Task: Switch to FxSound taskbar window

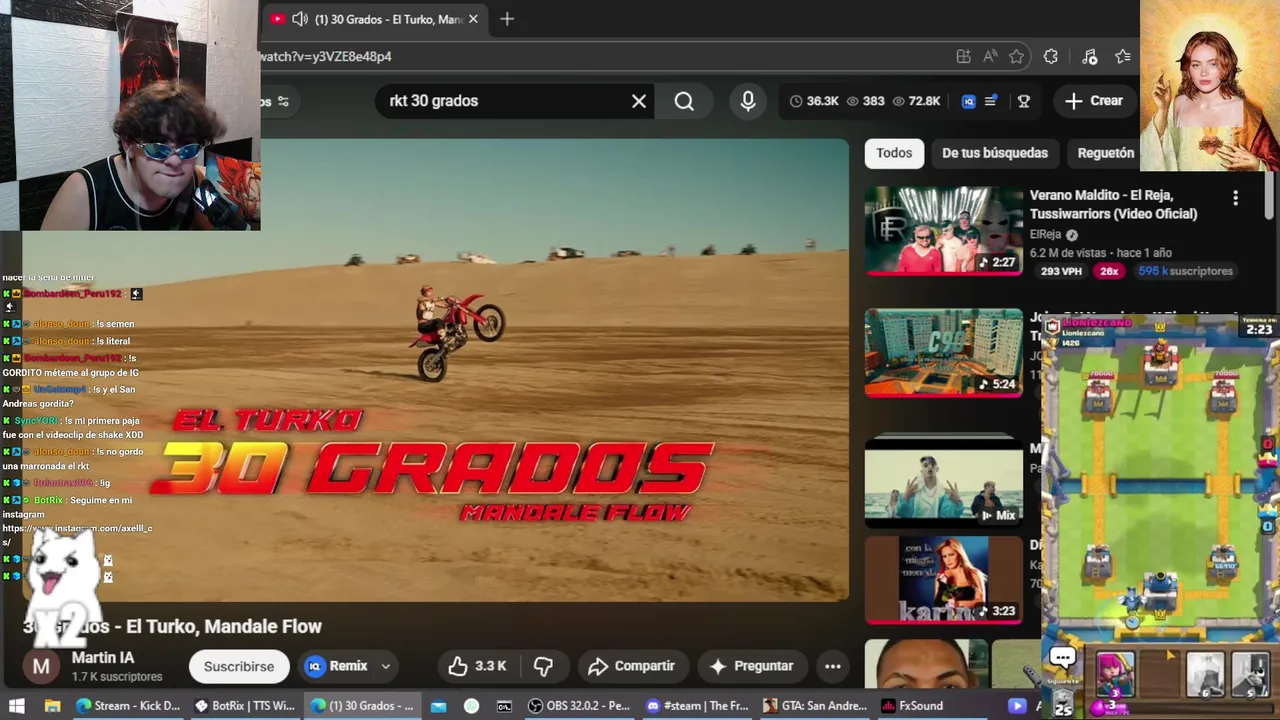Action: point(915,706)
